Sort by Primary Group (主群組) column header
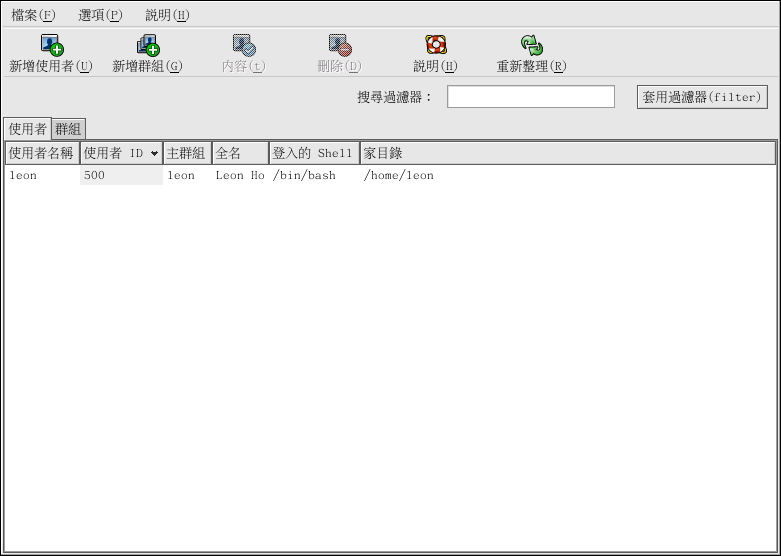This screenshot has height=556, width=781. [x=186, y=153]
